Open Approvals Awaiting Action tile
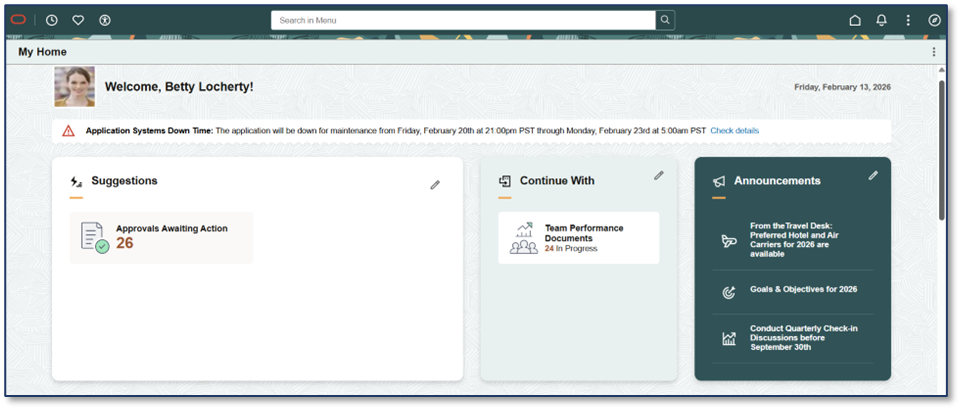 click(161, 238)
